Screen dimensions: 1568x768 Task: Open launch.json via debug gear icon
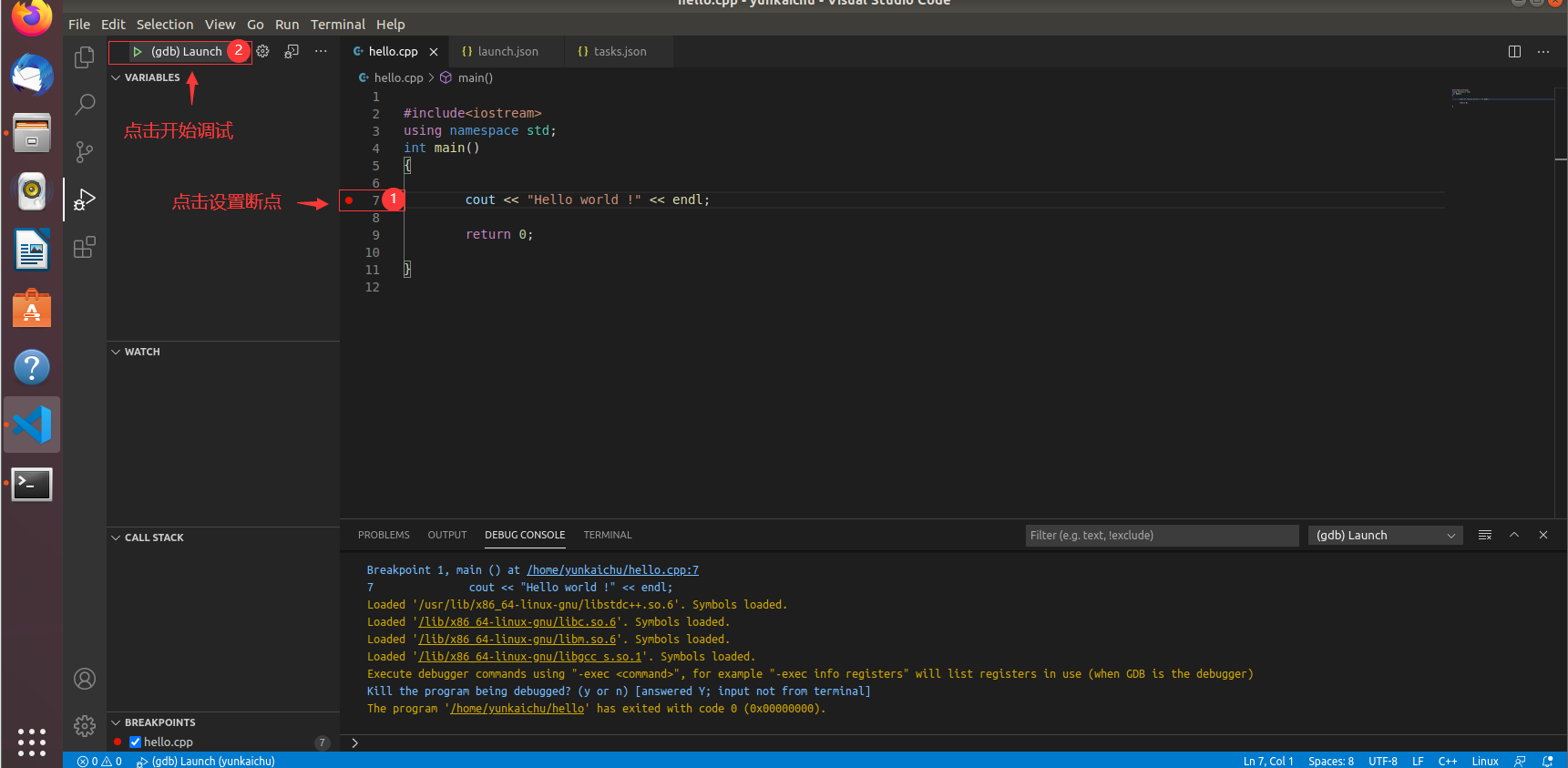262,51
